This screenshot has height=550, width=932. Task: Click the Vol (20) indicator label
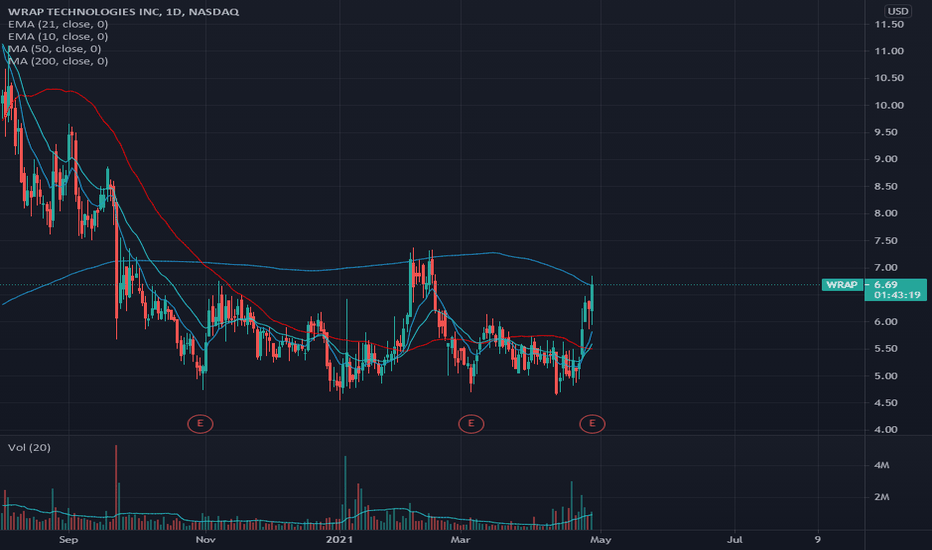[29, 447]
